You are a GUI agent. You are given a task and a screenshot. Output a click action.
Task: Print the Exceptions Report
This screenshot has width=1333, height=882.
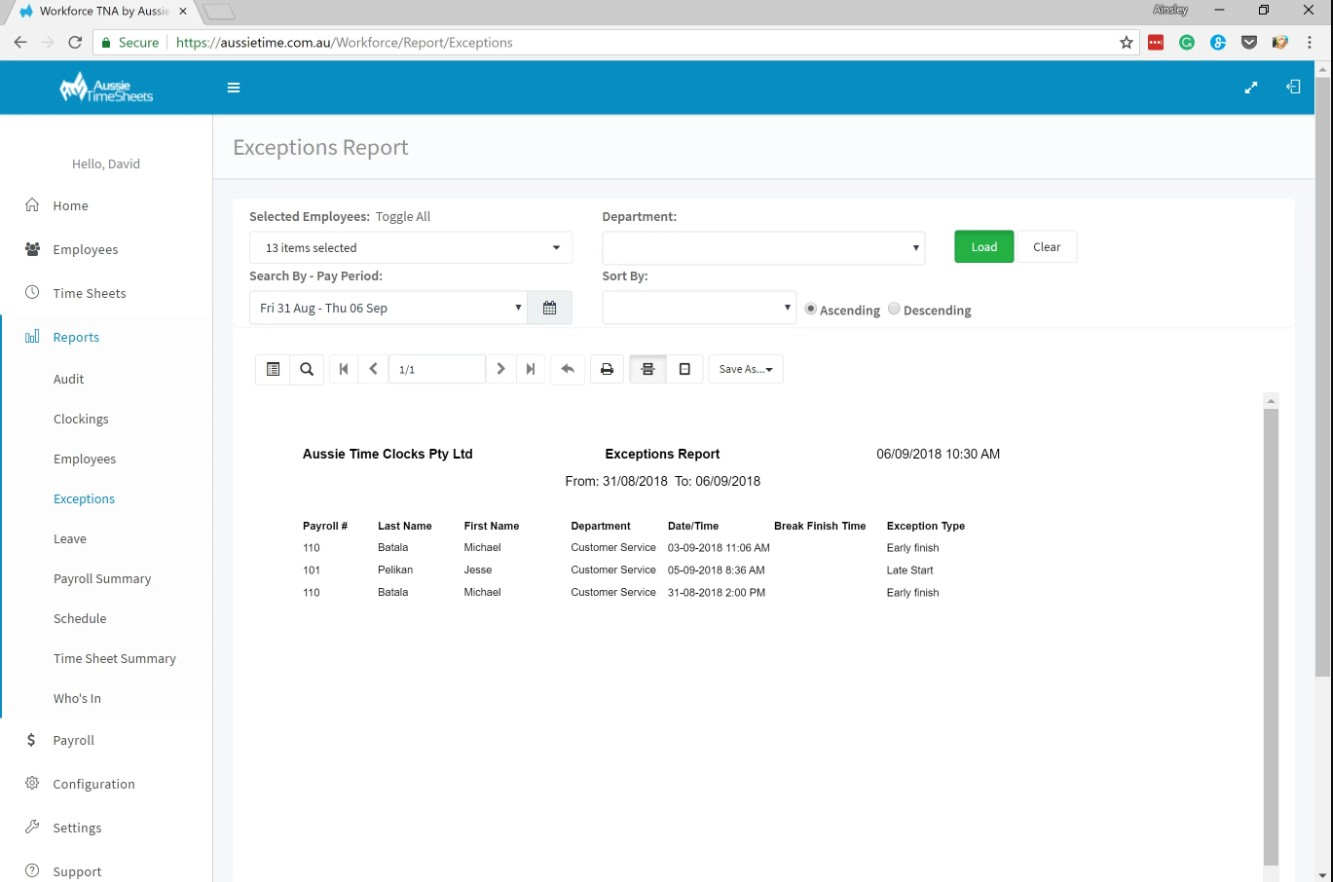[607, 368]
